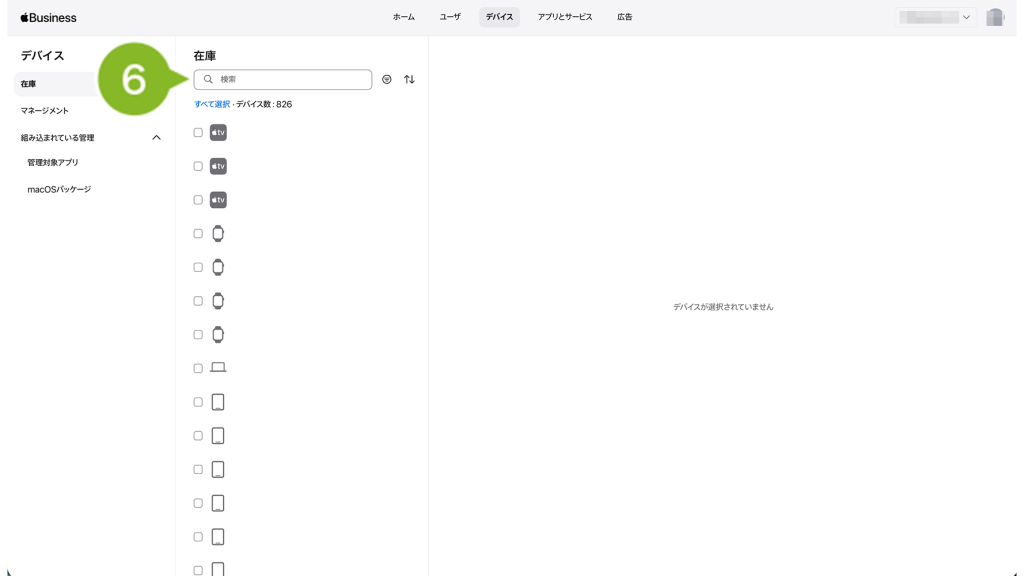Click the magnifier icon in the search box
Image resolution: width=1024 pixels, height=576 pixels.
[x=208, y=80]
